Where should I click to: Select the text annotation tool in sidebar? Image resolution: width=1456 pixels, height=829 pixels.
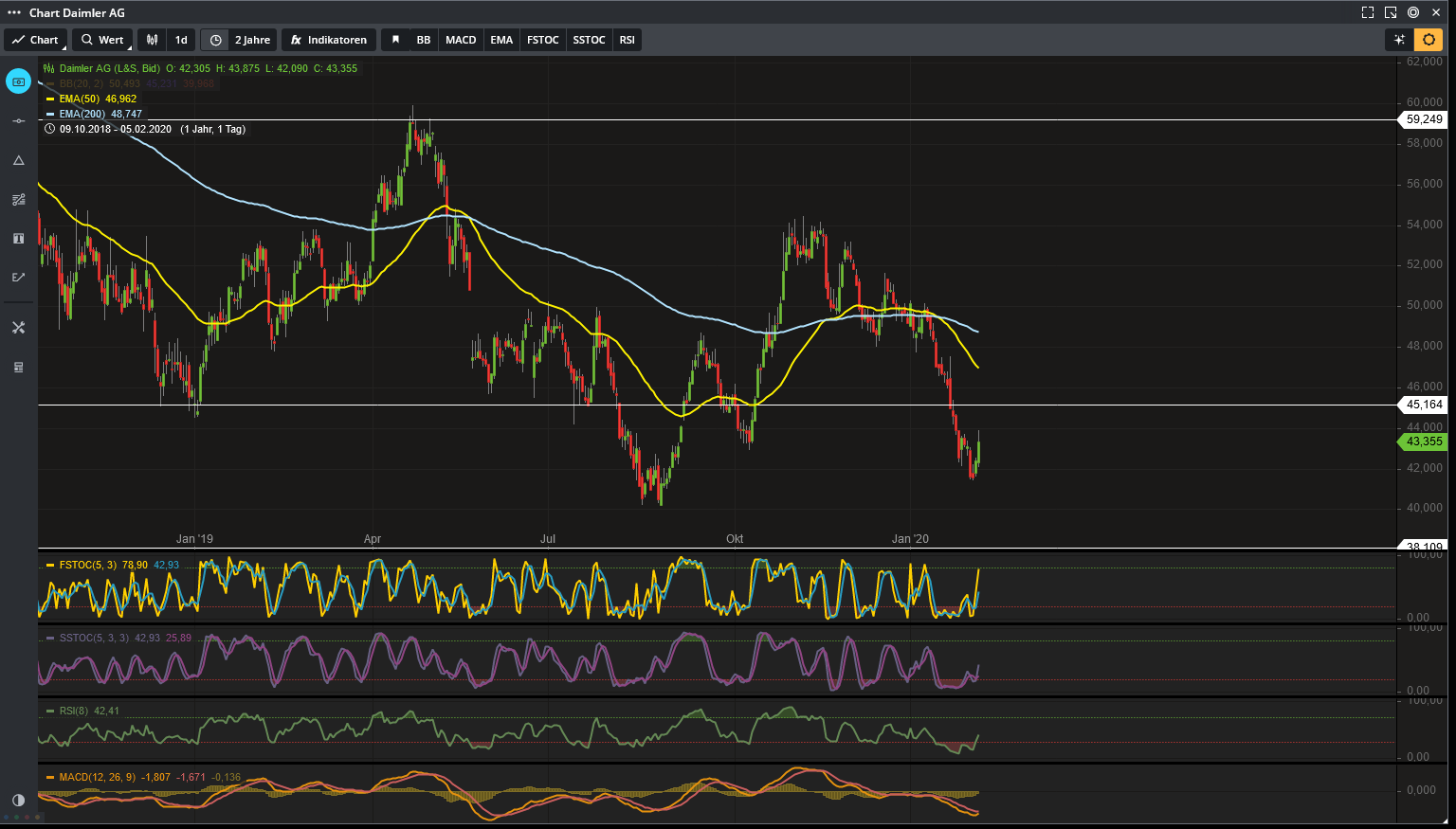[18, 239]
